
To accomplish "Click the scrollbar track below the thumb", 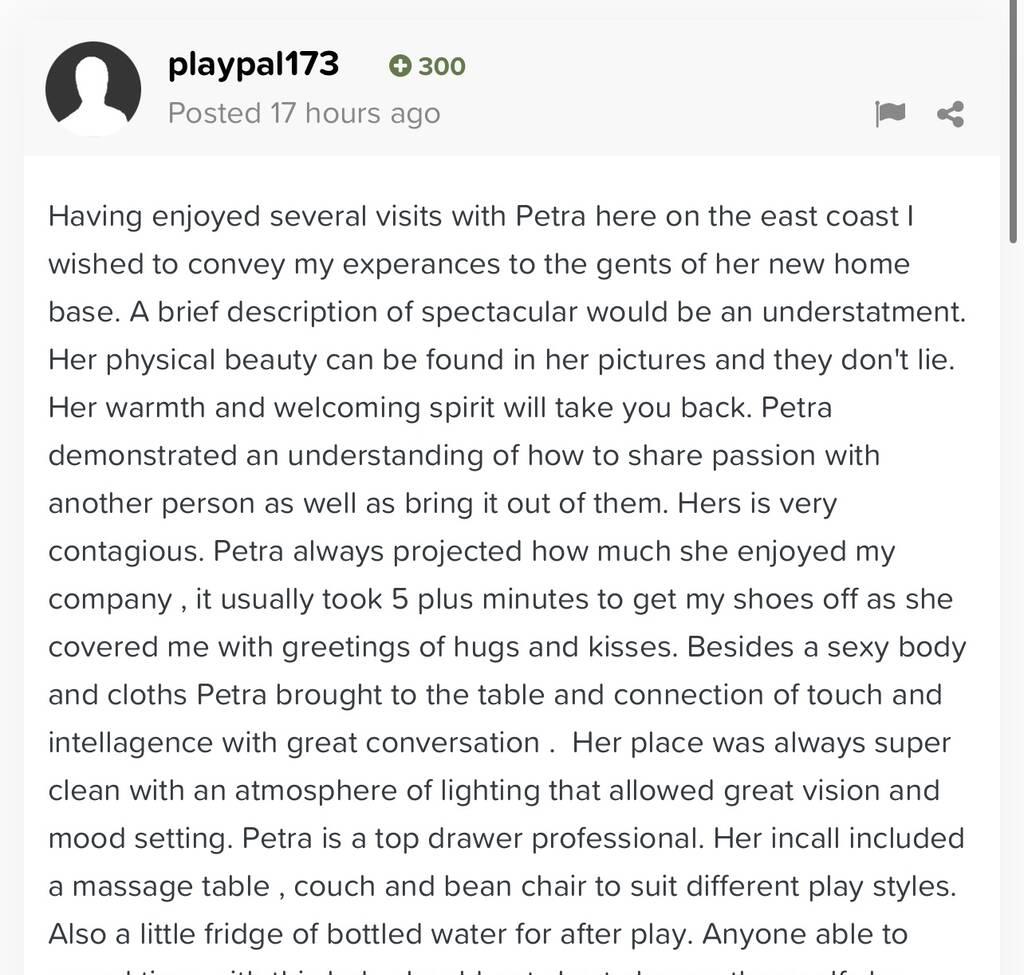I will point(1014,607).
